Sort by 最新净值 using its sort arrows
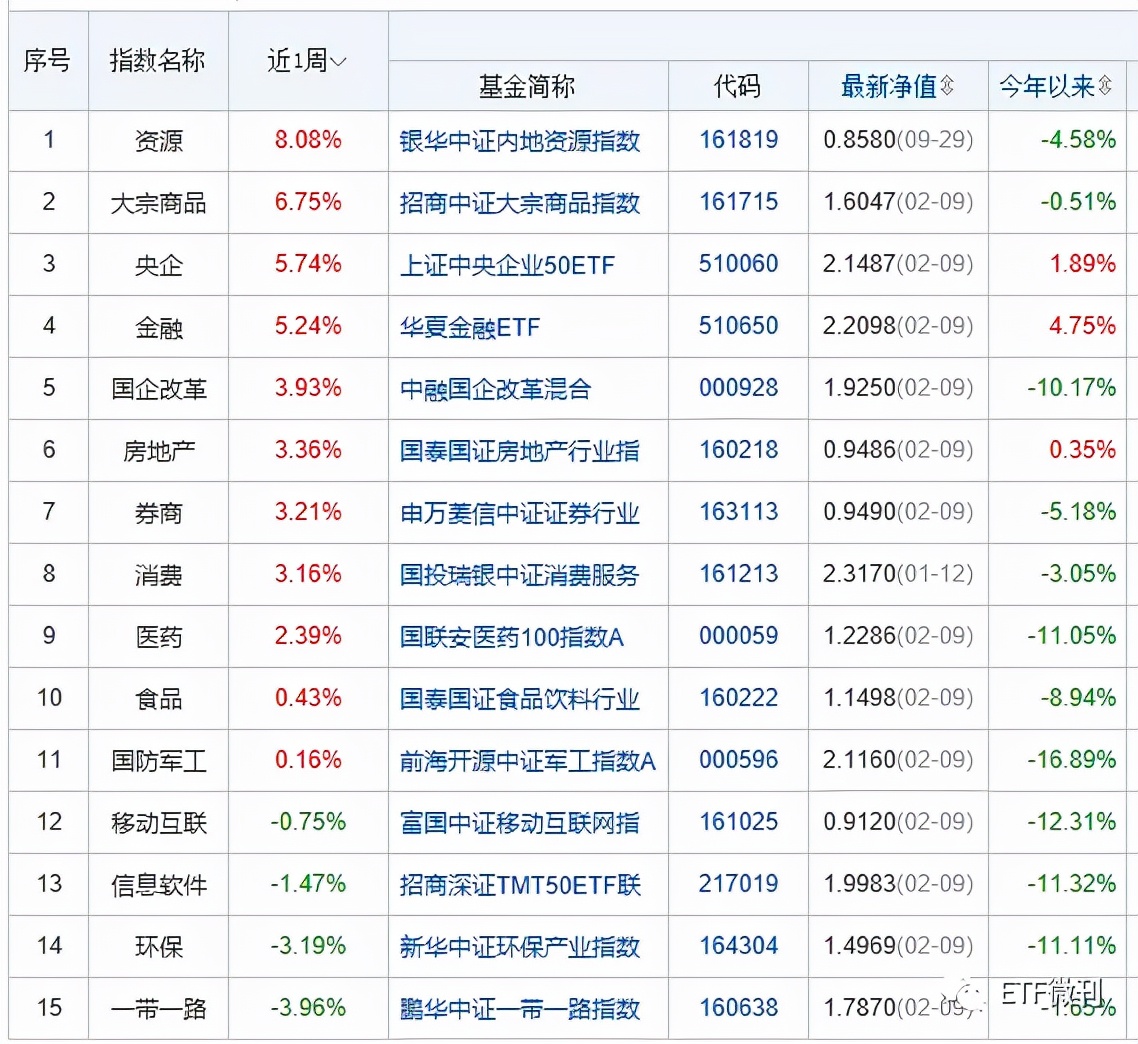This screenshot has height=1044, width=1138. [x=946, y=86]
